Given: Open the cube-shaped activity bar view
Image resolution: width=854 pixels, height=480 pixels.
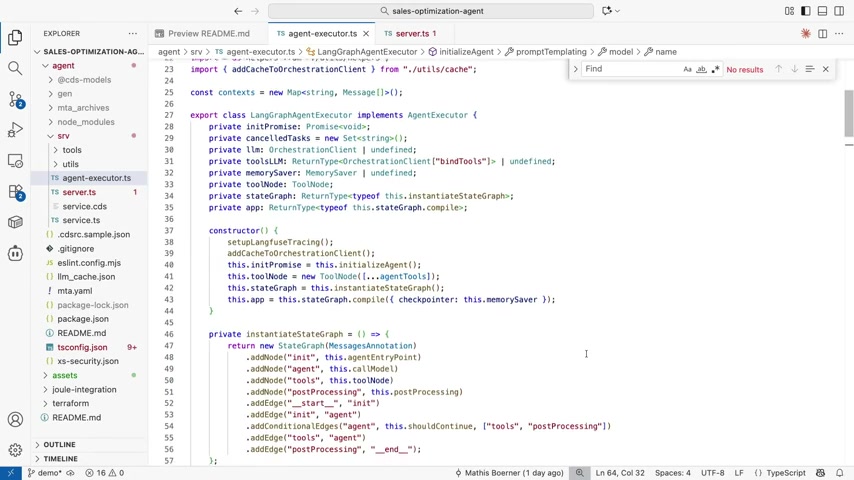Looking at the screenshot, I should (x=15, y=222).
